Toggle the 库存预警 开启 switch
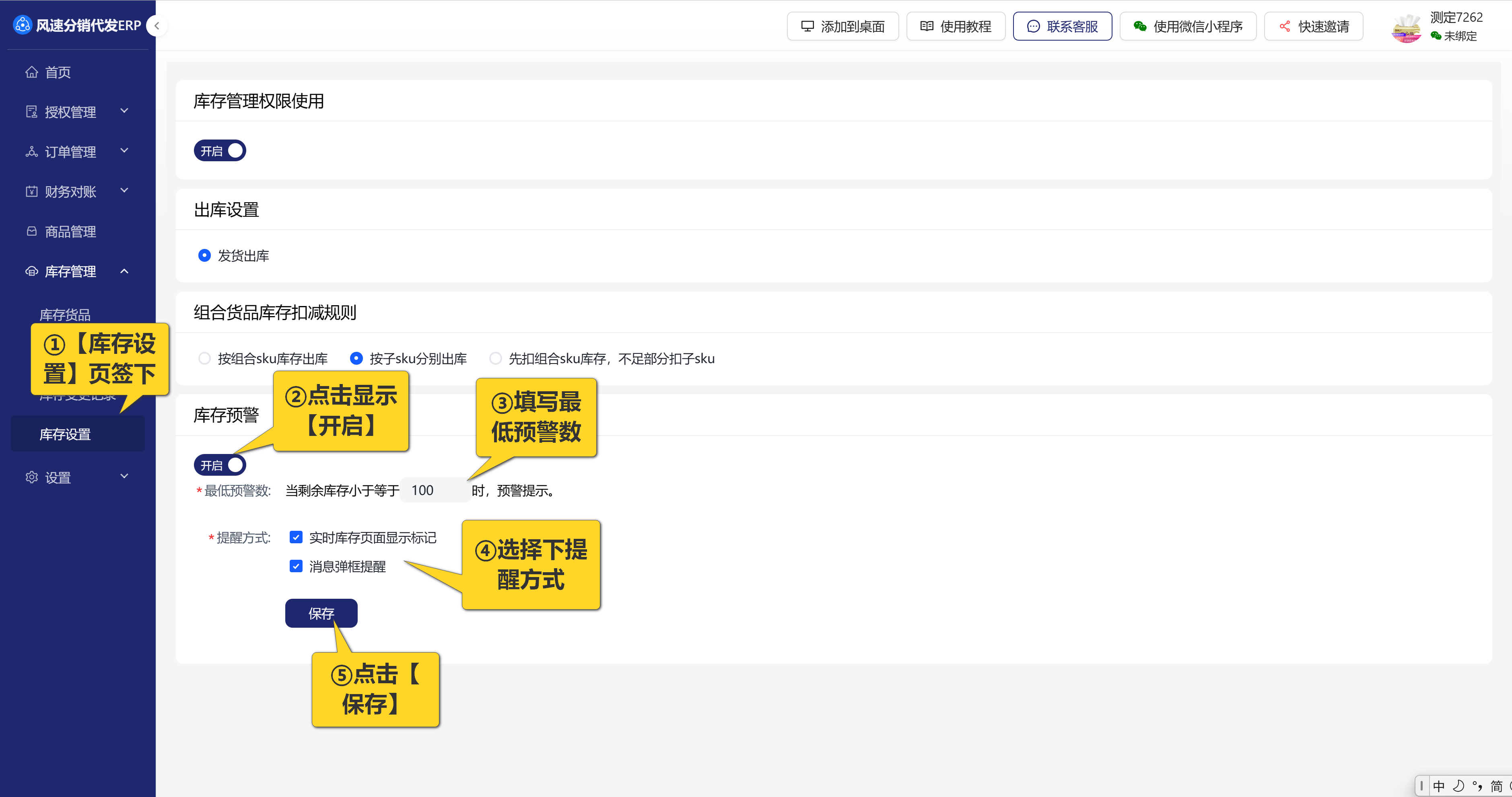 tap(220, 465)
